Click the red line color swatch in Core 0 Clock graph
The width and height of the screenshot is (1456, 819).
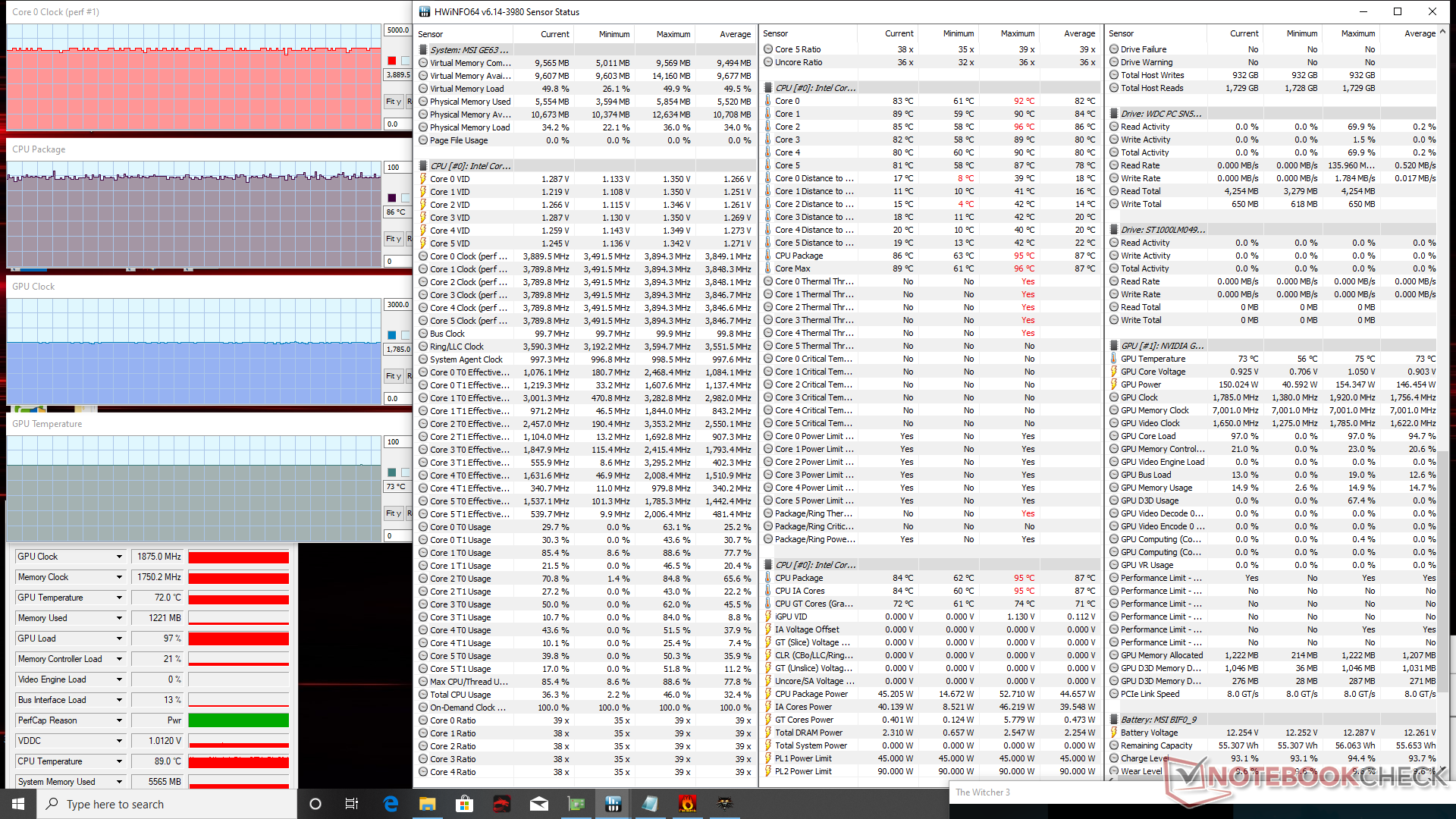(391, 61)
